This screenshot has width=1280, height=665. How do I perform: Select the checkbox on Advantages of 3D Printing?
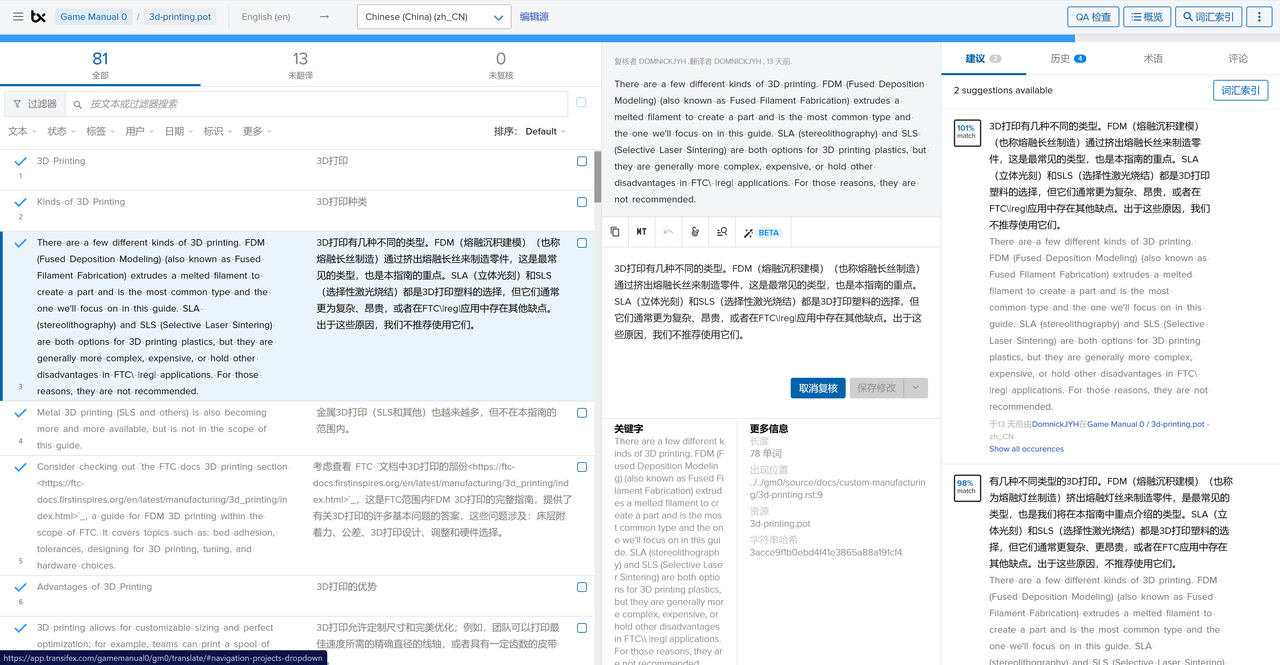click(581, 587)
